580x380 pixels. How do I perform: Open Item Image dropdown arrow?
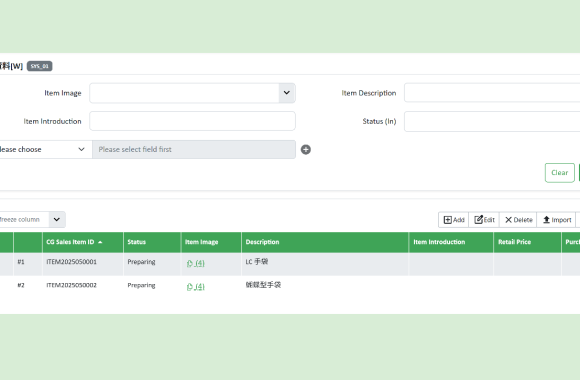[287, 93]
